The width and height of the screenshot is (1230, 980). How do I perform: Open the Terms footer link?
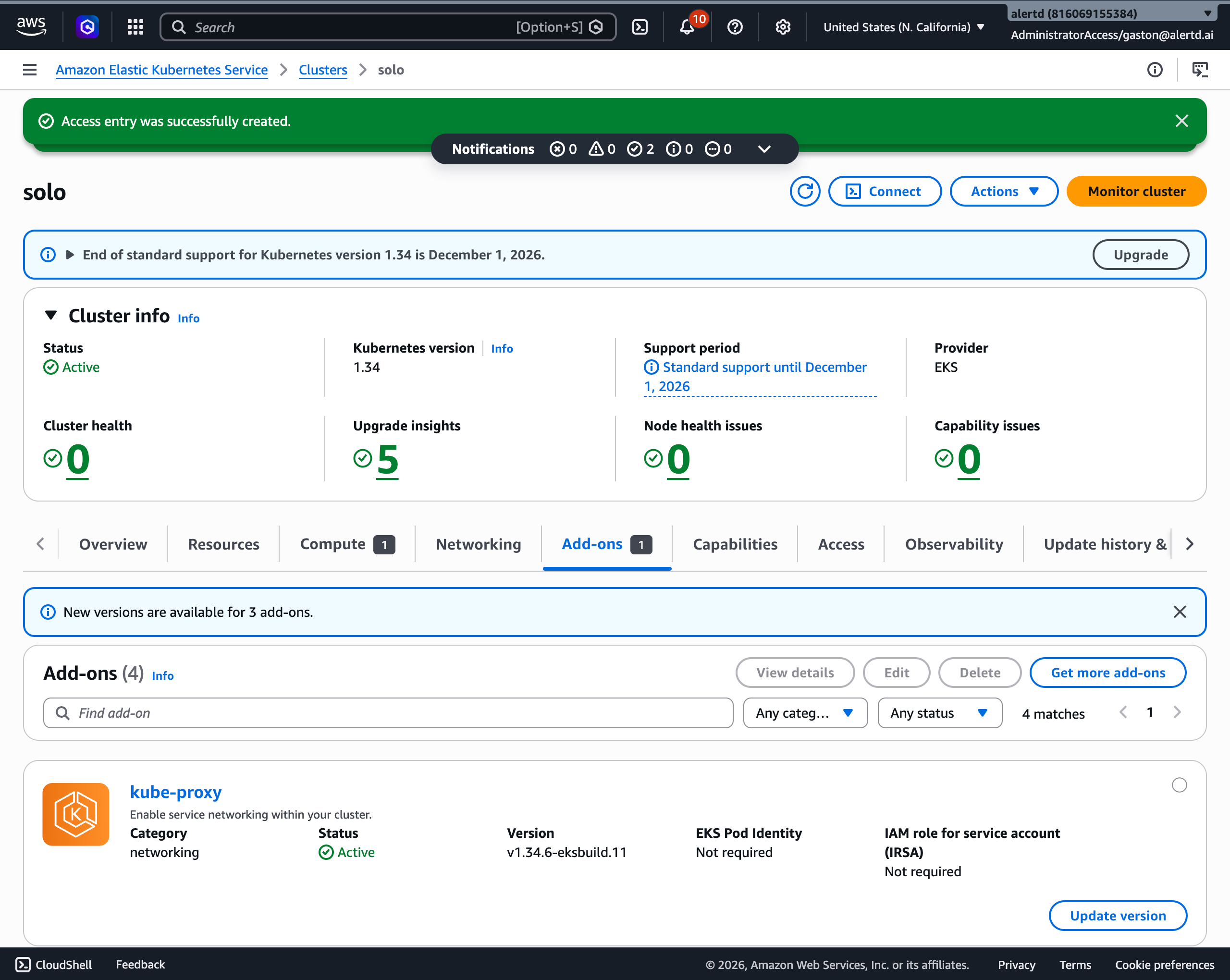(1075, 965)
